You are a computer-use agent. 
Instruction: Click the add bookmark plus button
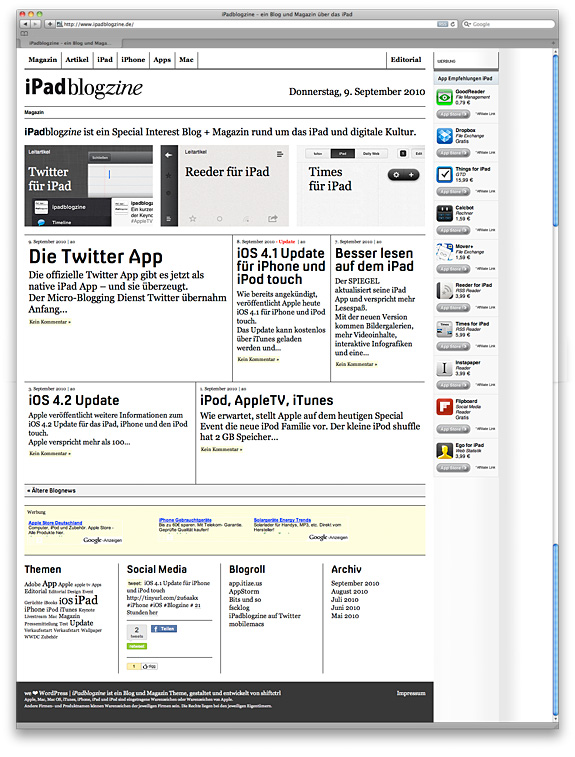(49, 24)
